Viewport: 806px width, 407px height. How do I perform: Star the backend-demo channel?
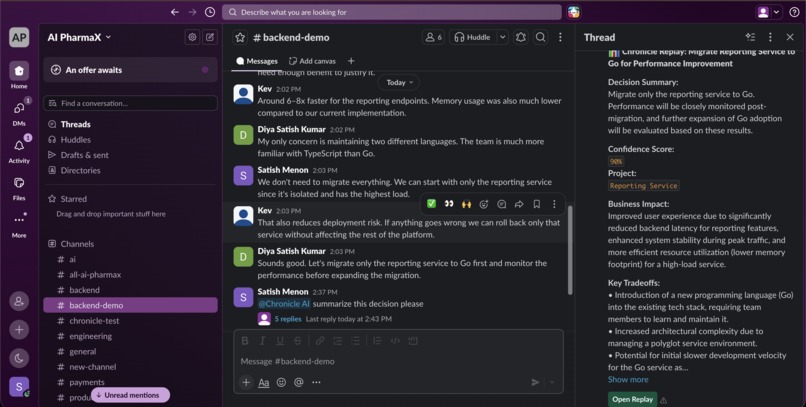click(x=240, y=37)
